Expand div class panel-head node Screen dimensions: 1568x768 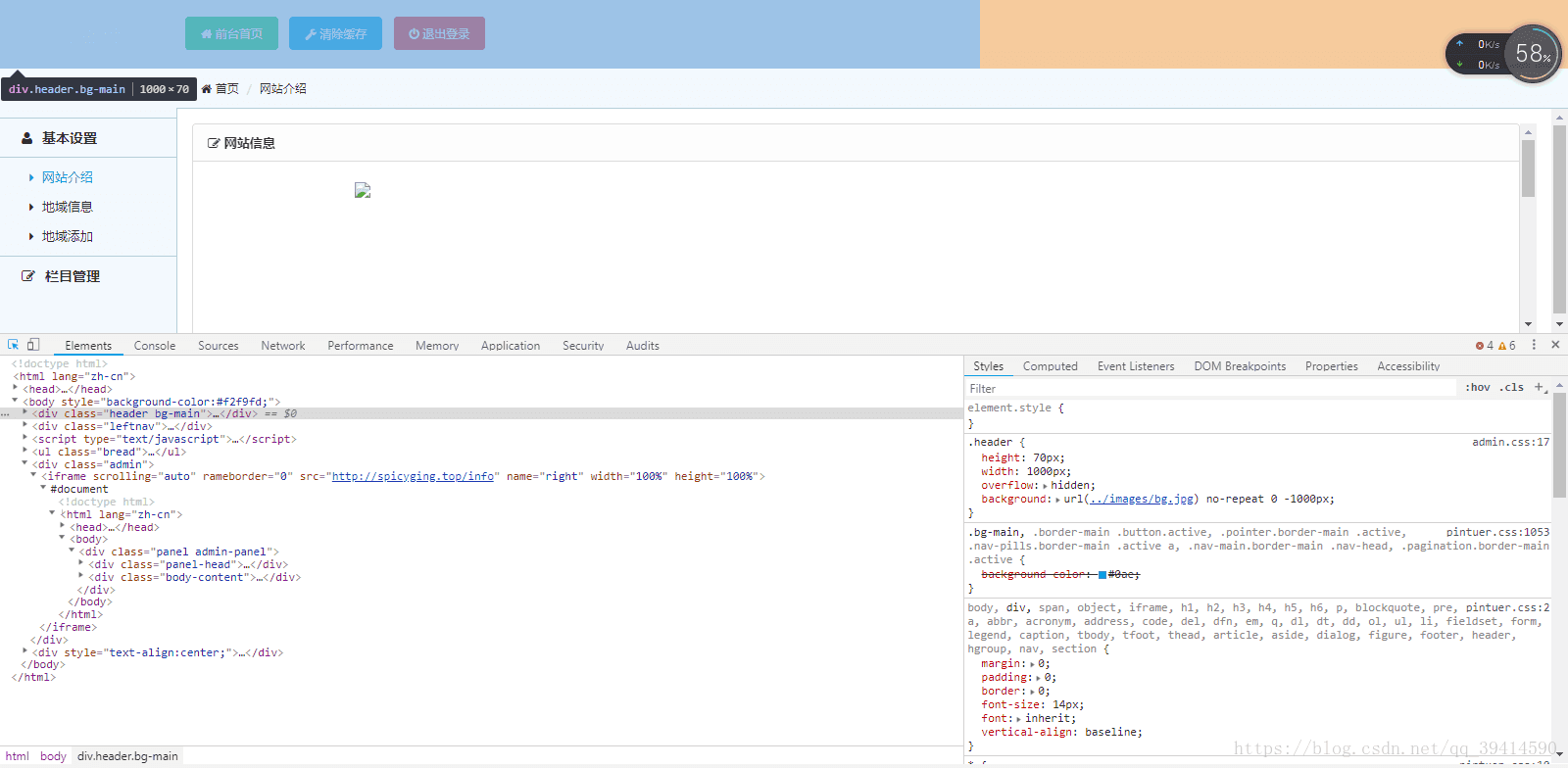tap(80, 563)
